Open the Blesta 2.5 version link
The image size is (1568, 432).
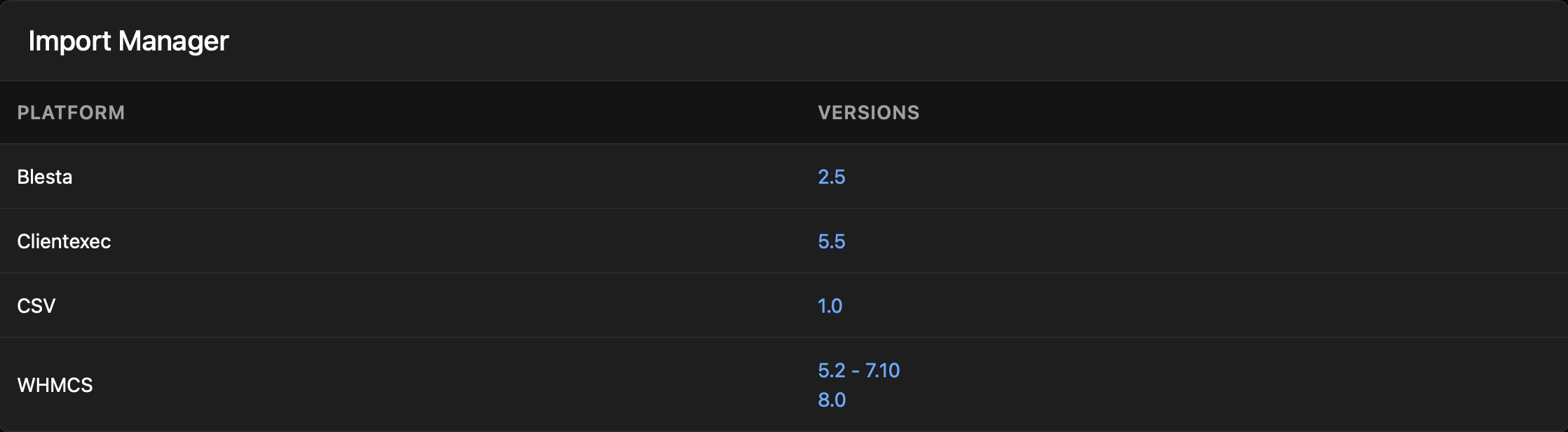click(831, 177)
